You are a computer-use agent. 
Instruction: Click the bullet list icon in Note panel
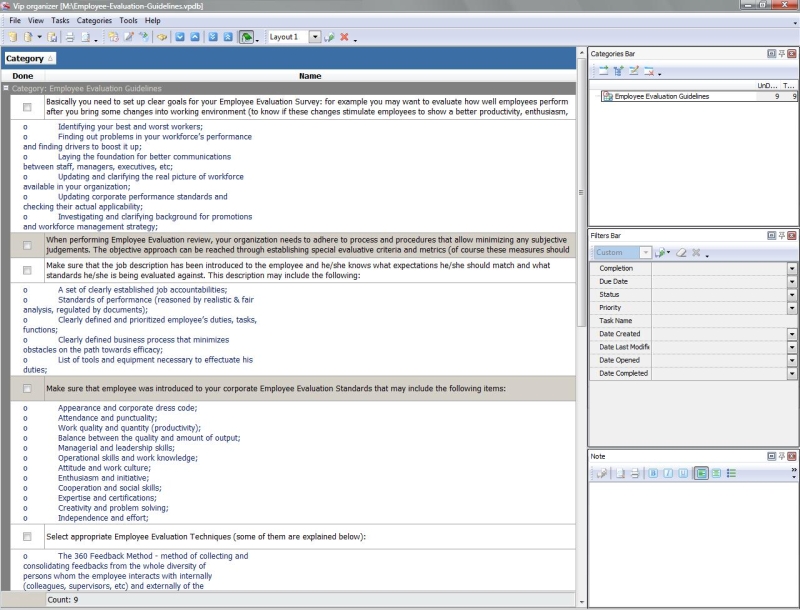tap(731, 473)
